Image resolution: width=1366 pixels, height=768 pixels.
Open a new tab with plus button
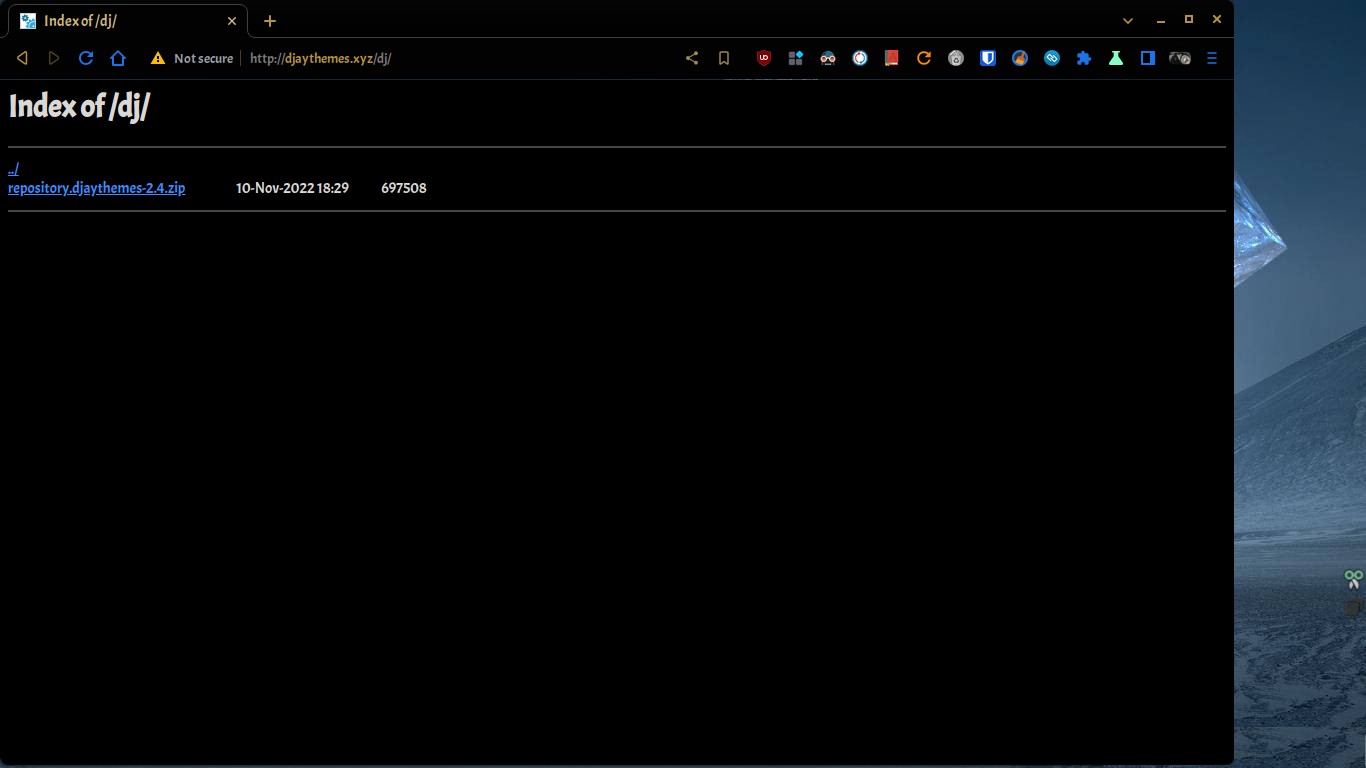pyautogui.click(x=270, y=21)
